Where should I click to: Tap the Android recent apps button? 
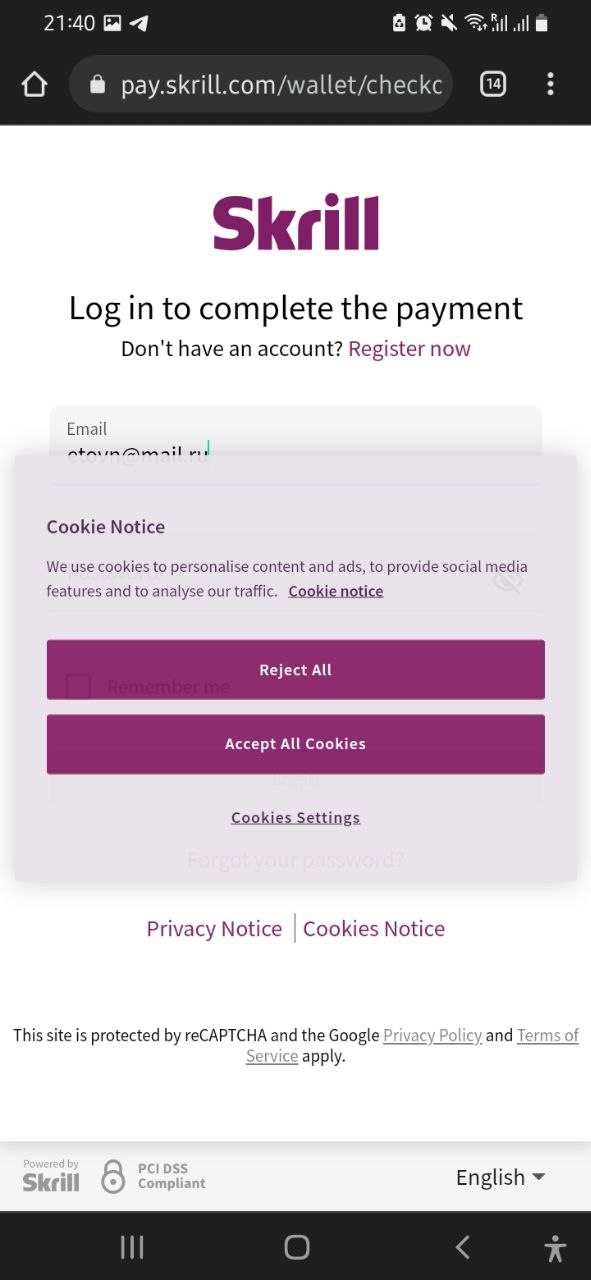pyautogui.click(x=132, y=1247)
